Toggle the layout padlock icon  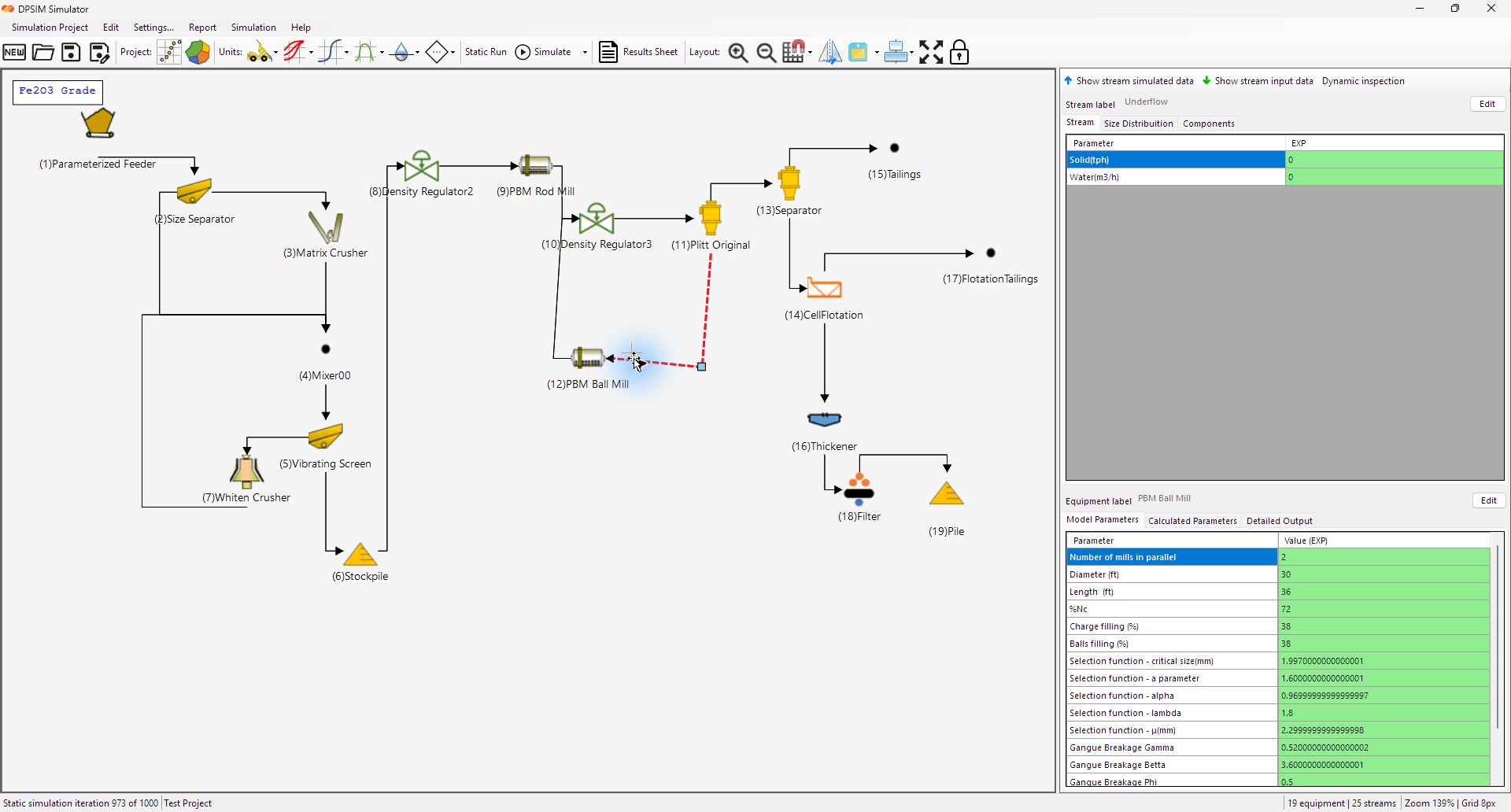pyautogui.click(x=959, y=53)
